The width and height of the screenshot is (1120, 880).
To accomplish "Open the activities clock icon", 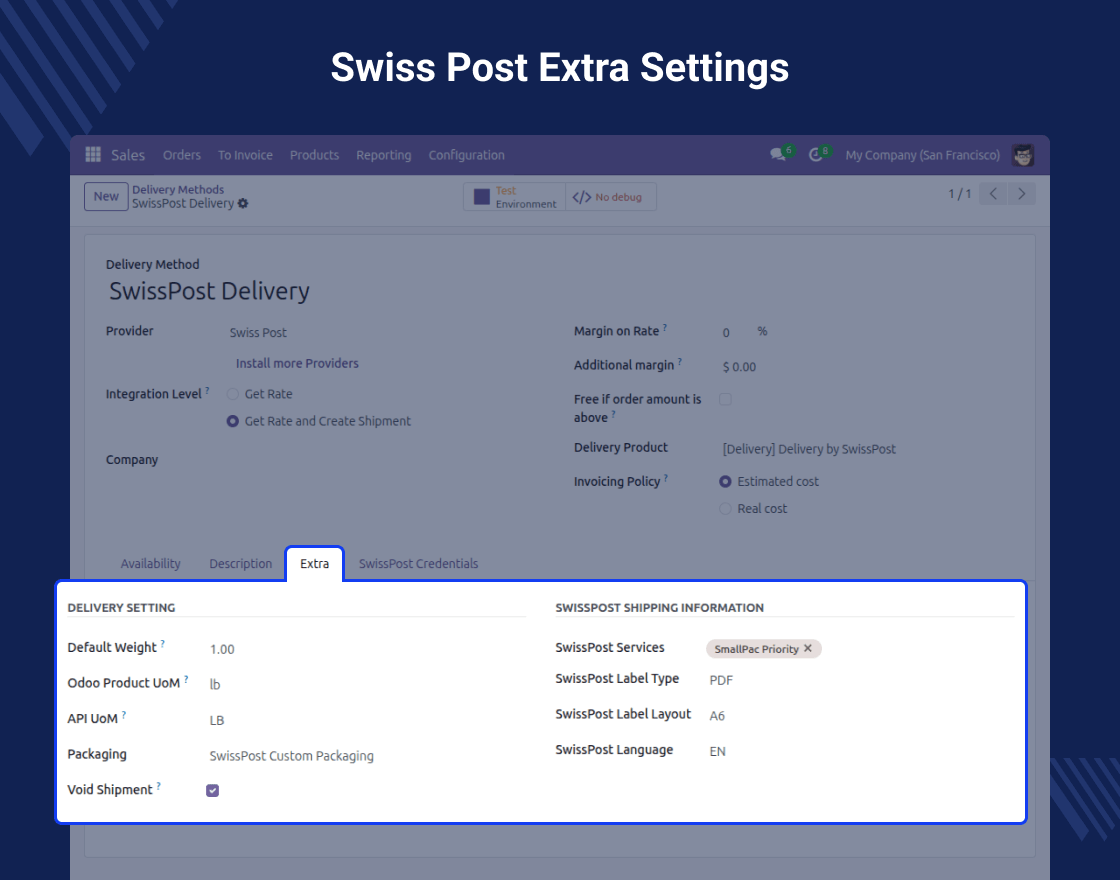I will click(816, 155).
